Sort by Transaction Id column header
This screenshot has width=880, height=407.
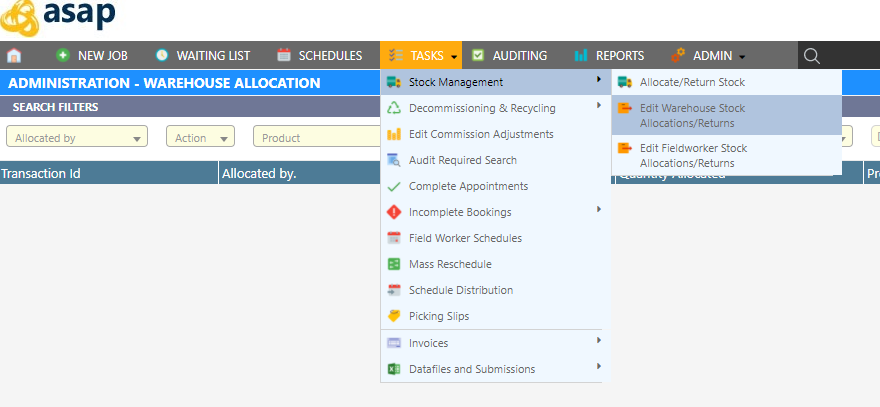(41, 174)
